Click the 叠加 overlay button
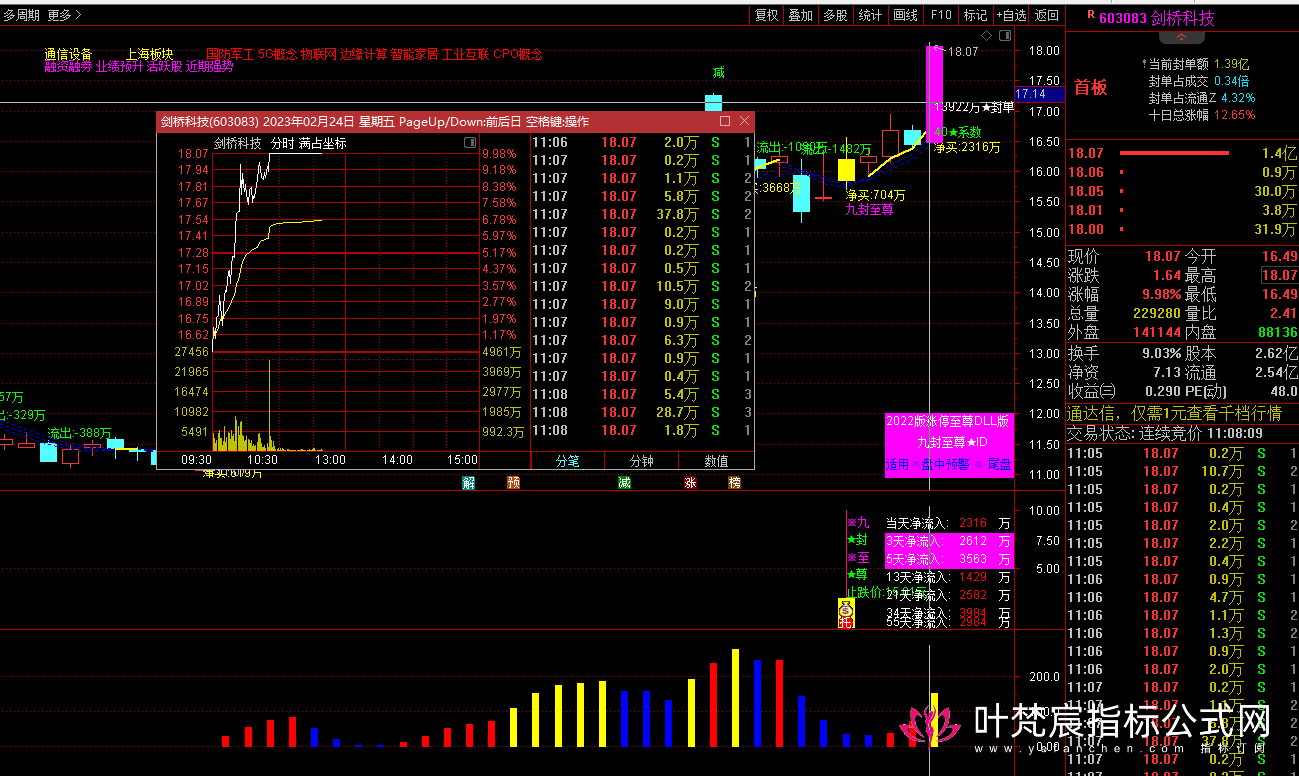 point(800,15)
